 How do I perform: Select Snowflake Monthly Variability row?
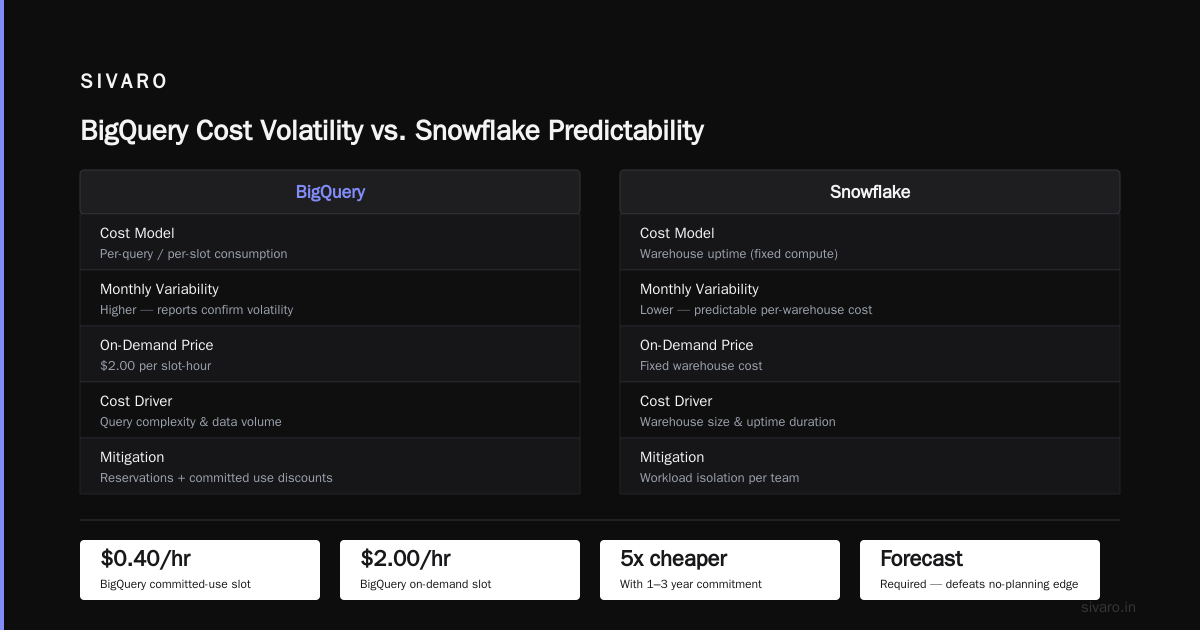[870, 298]
